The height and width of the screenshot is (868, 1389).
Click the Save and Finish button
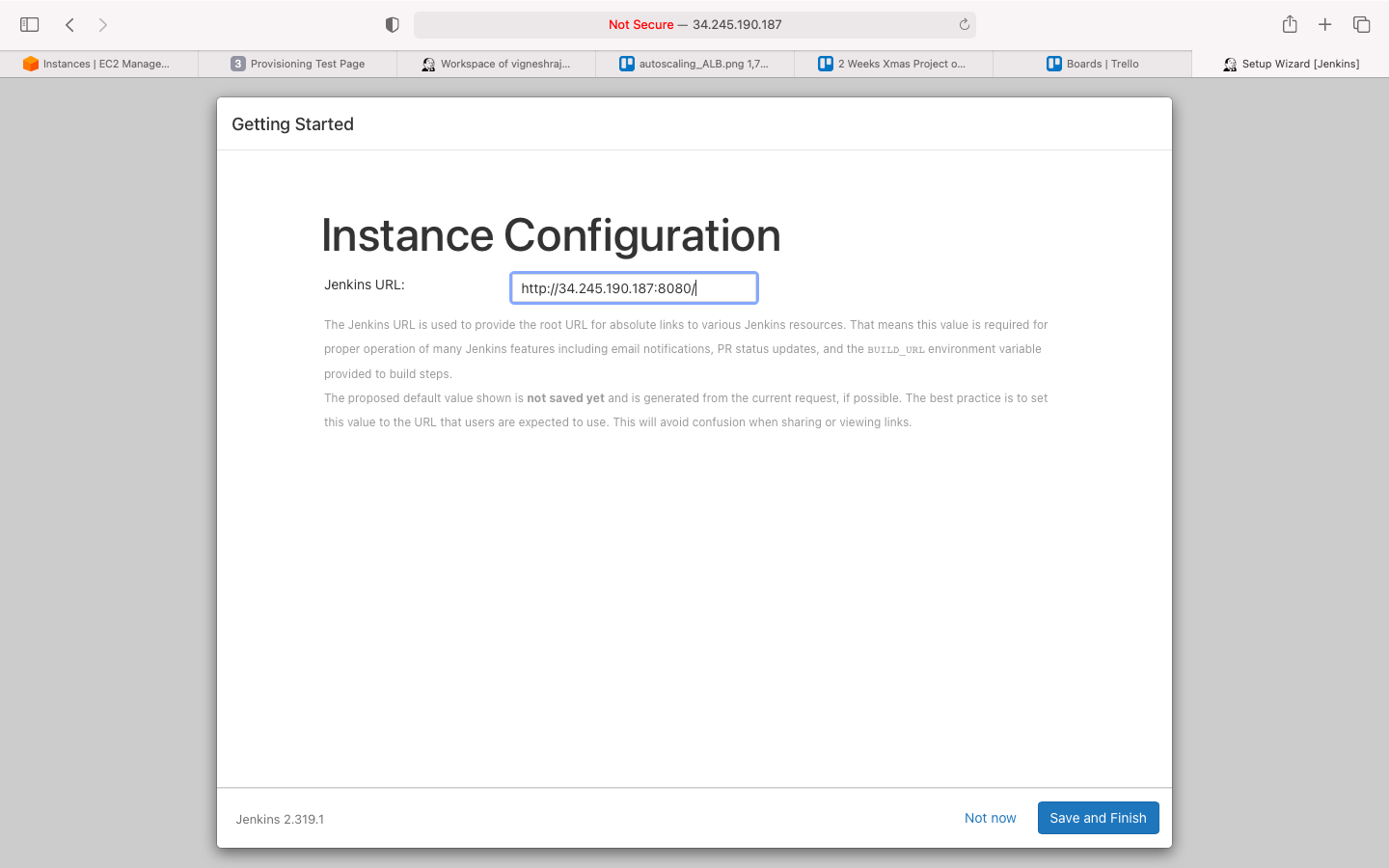(x=1099, y=818)
